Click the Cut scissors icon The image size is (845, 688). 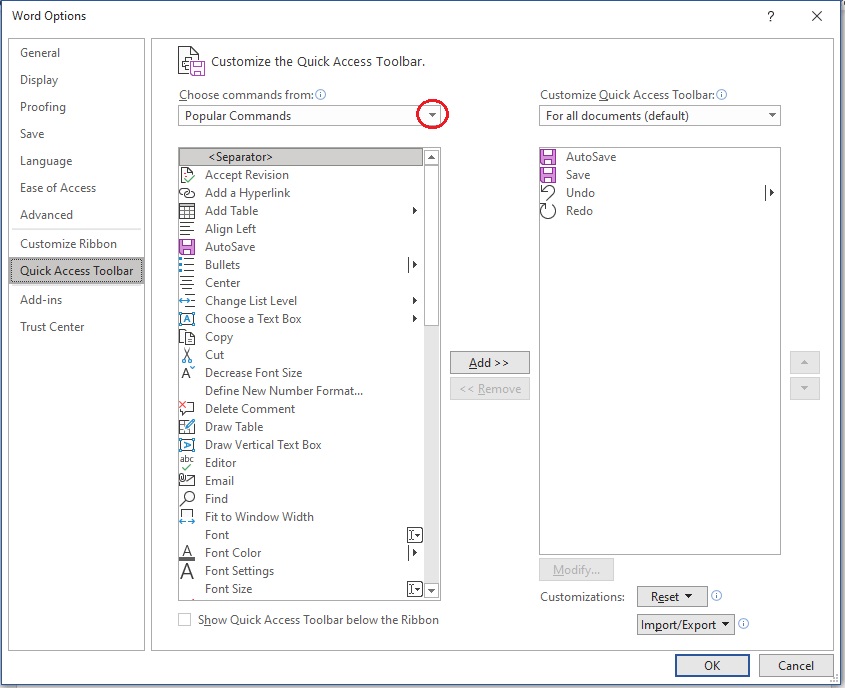pyautogui.click(x=187, y=355)
